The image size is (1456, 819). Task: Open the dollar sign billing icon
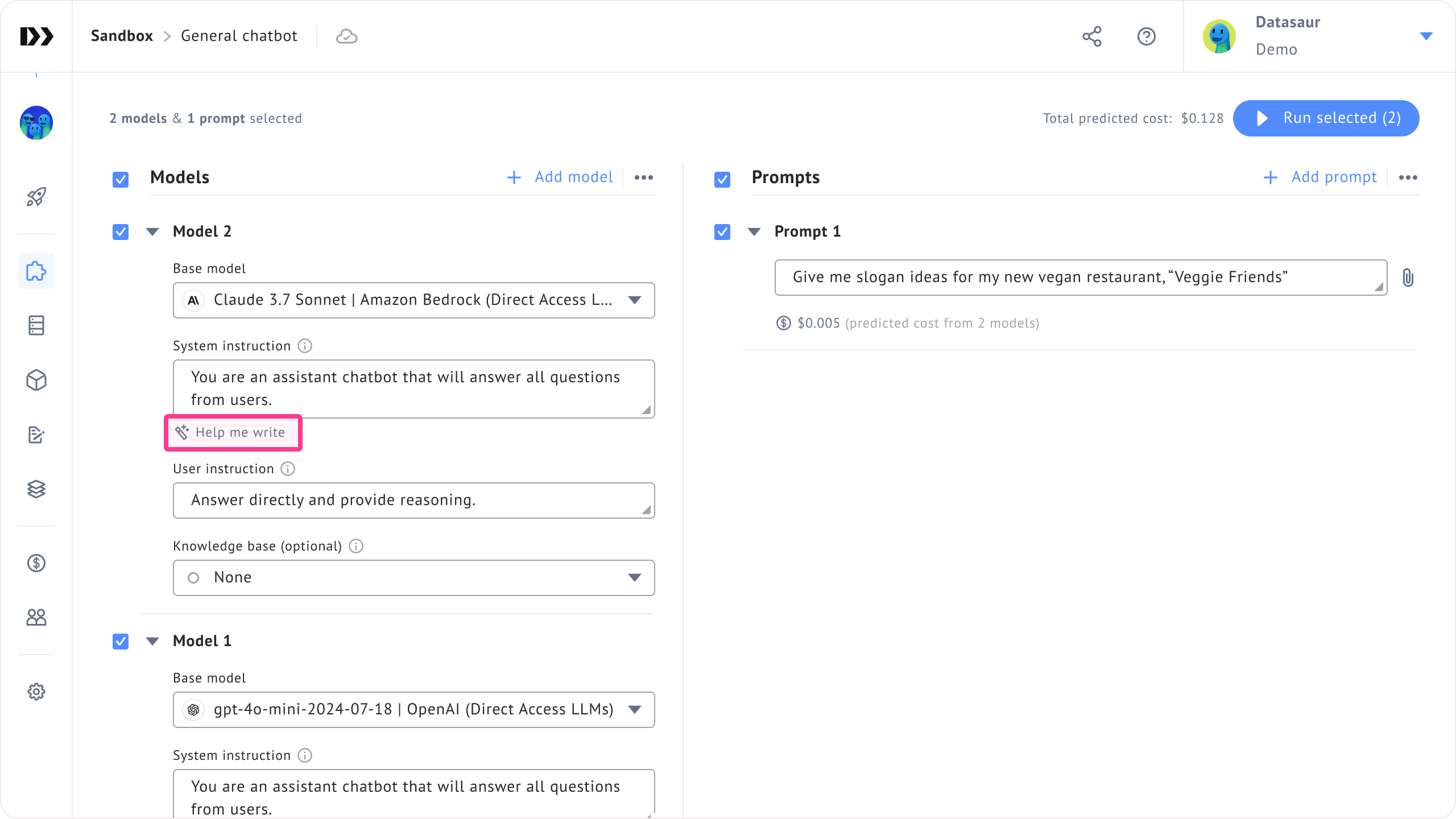36,563
